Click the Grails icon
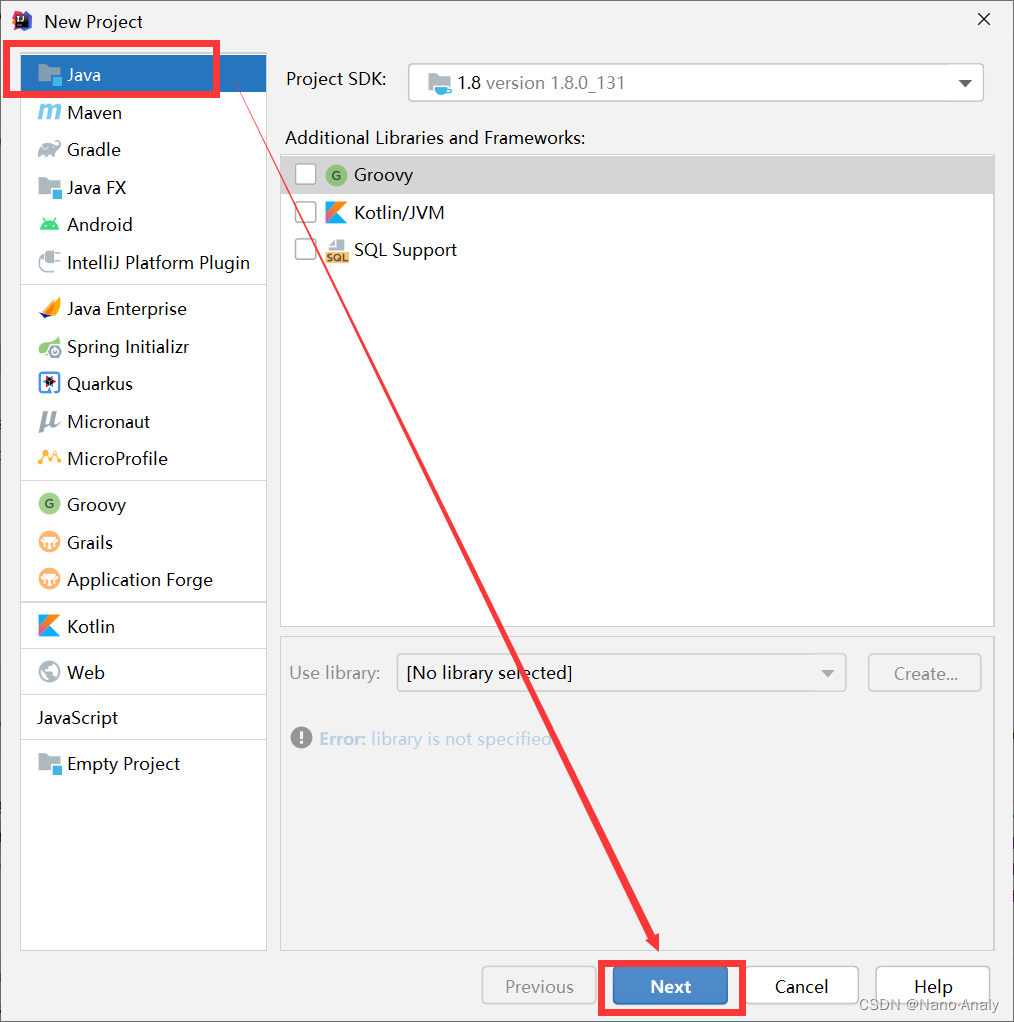The height and width of the screenshot is (1022, 1014). pyautogui.click(x=50, y=542)
